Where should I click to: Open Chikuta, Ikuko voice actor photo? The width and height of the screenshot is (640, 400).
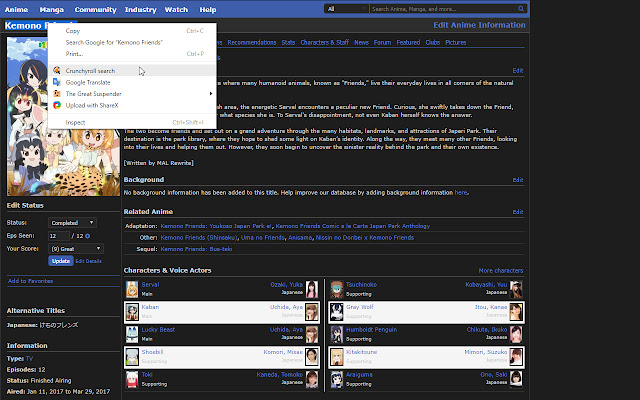516,334
